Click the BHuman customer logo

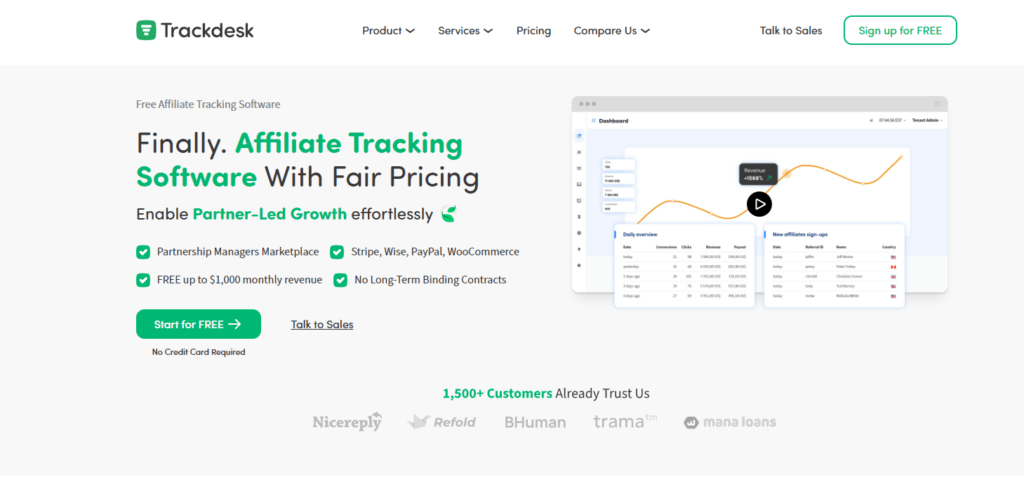point(535,422)
